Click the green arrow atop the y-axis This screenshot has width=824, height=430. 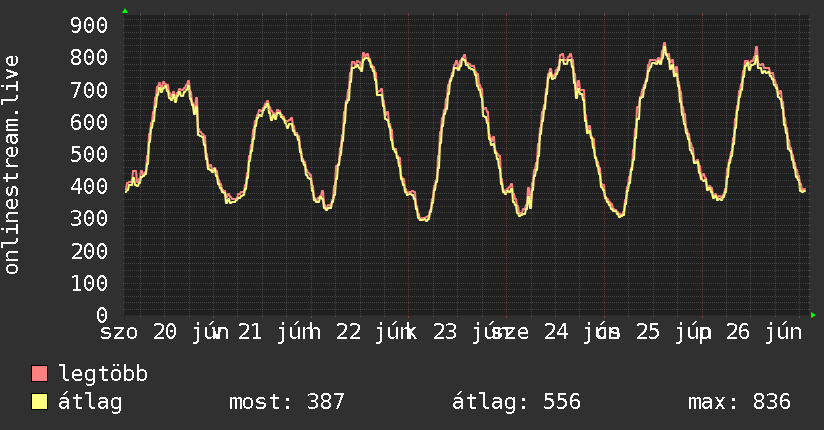[x=125, y=11]
